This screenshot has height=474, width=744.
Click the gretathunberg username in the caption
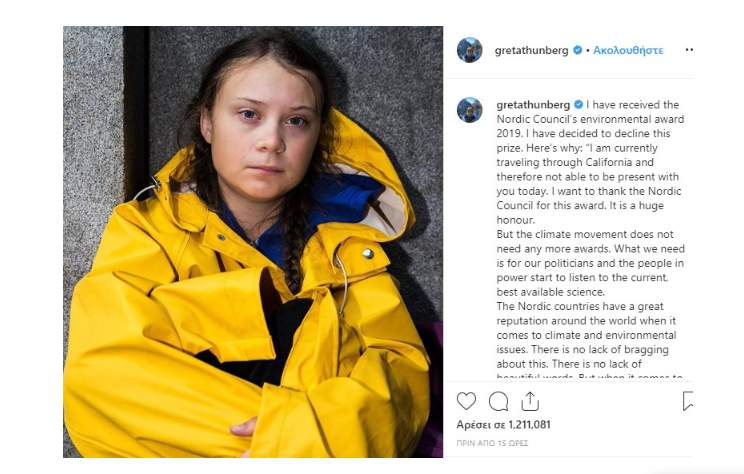[533, 105]
